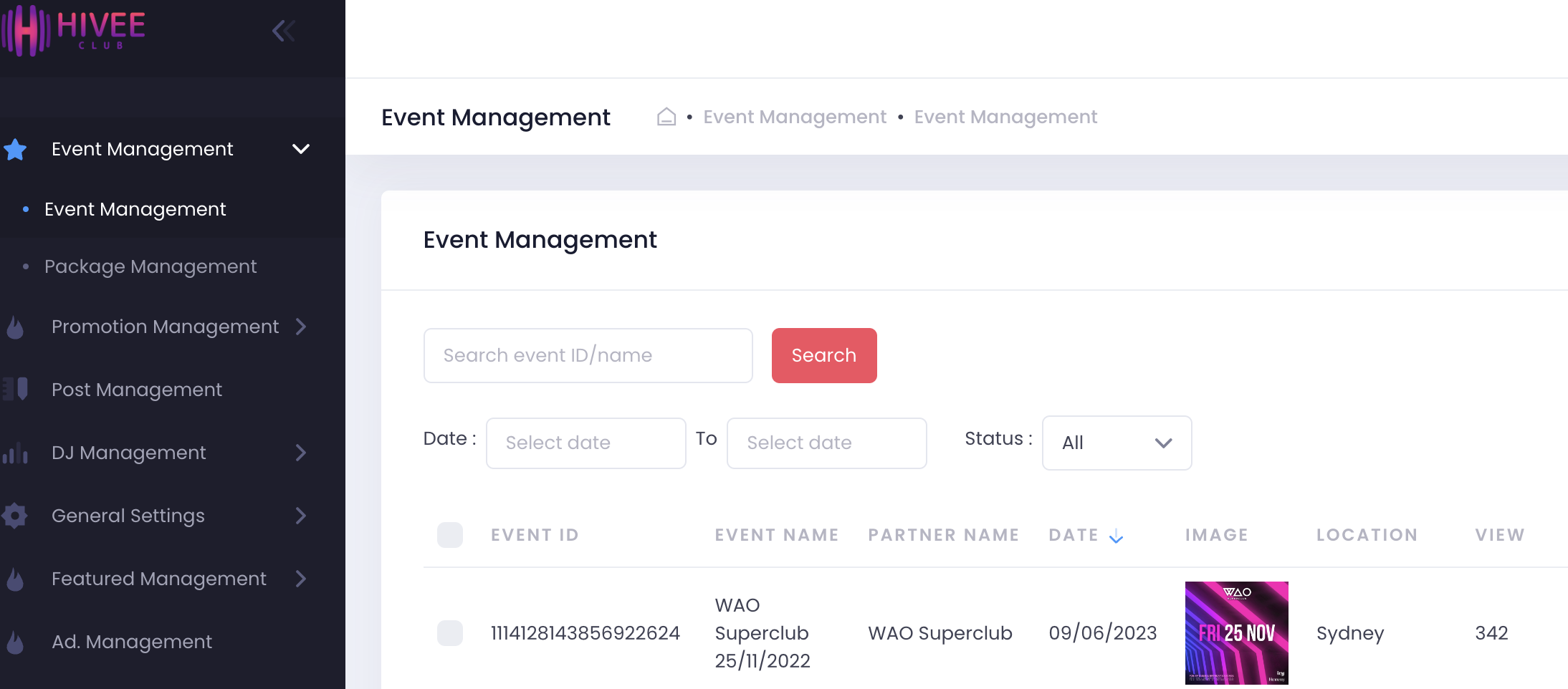This screenshot has width=1568, height=689.
Task: Click the gear icon beside General Settings
Action: pyautogui.click(x=15, y=516)
